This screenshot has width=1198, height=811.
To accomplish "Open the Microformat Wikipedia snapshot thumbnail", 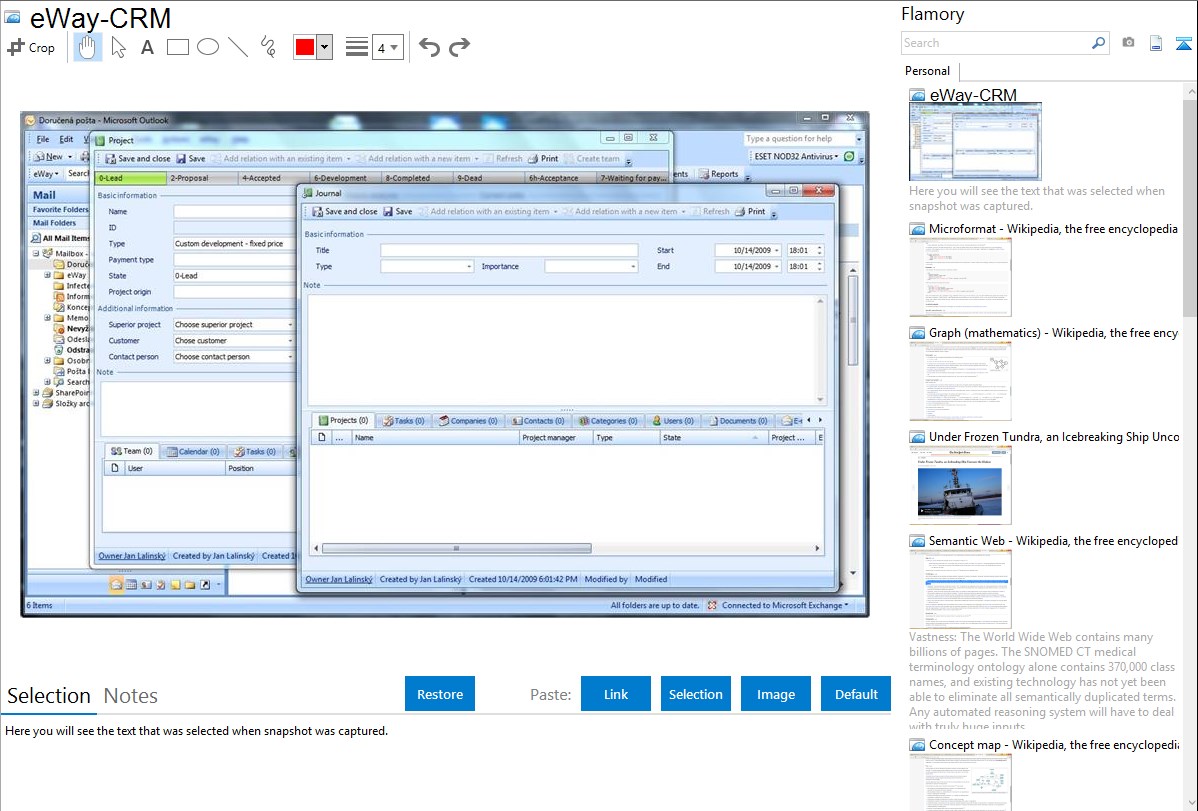I will (960, 277).
